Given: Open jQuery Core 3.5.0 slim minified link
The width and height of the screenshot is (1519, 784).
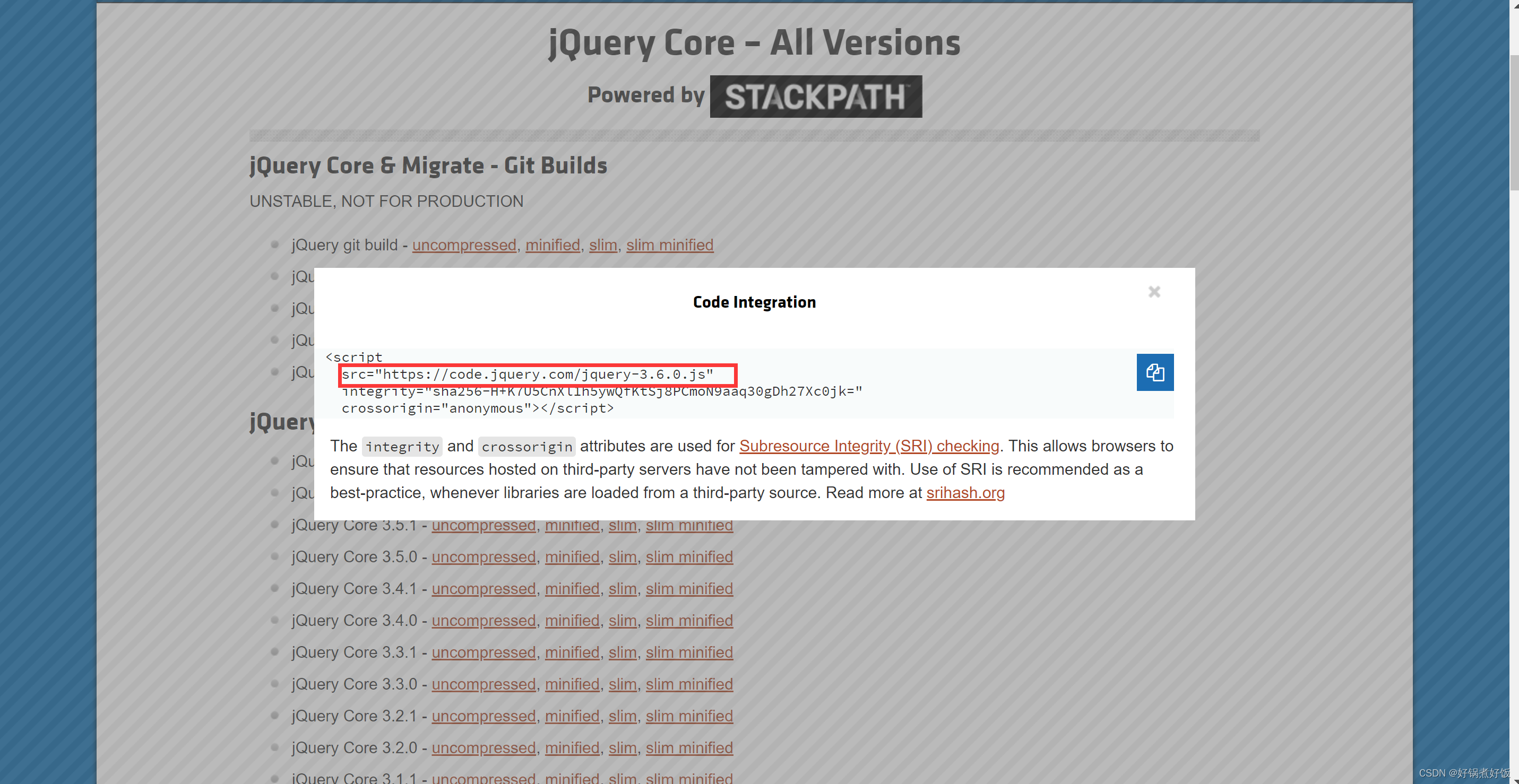Looking at the screenshot, I should 689,556.
